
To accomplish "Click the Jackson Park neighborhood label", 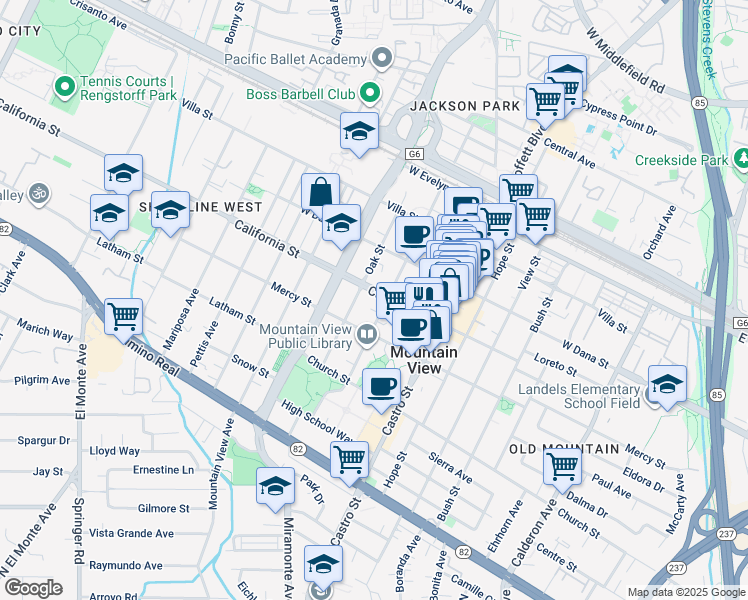I will [465, 106].
